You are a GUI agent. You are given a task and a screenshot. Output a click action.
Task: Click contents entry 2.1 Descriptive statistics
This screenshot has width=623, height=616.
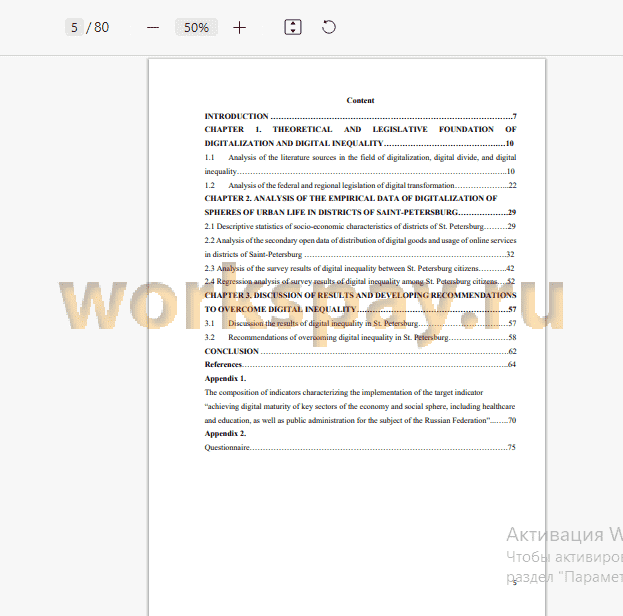click(x=360, y=226)
